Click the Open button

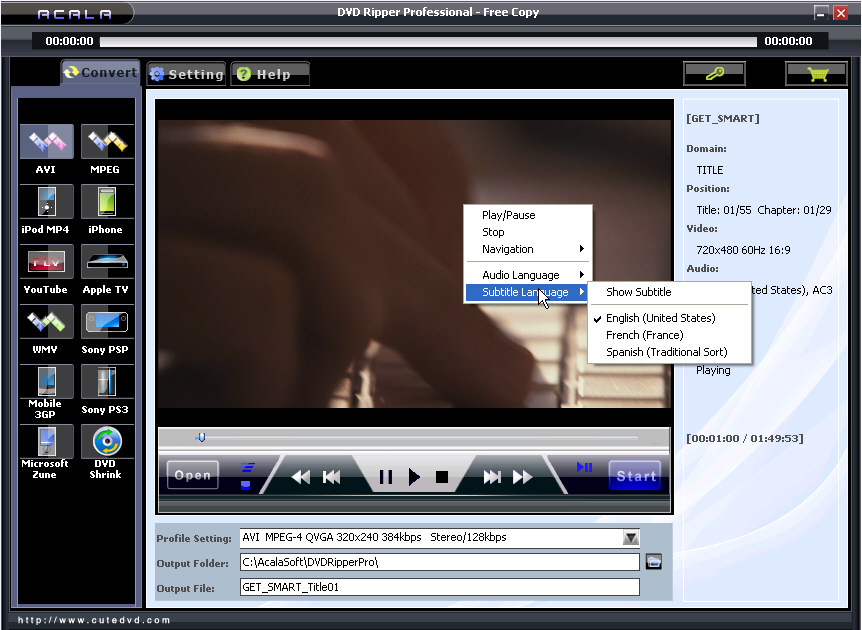pos(193,475)
